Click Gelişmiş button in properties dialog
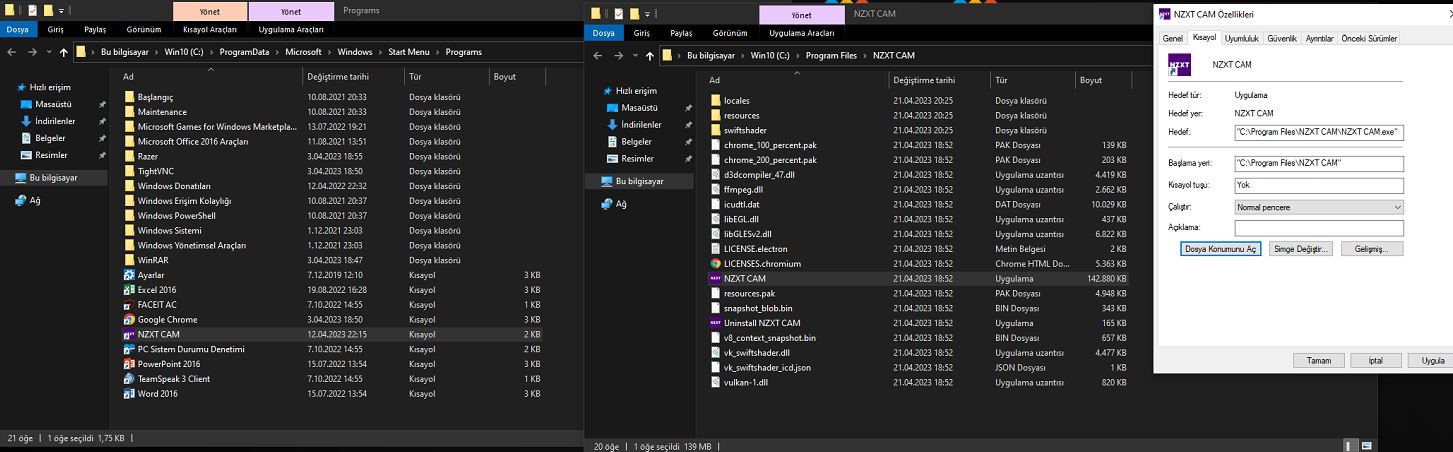Image resolution: width=1453 pixels, height=452 pixels. [1371, 248]
